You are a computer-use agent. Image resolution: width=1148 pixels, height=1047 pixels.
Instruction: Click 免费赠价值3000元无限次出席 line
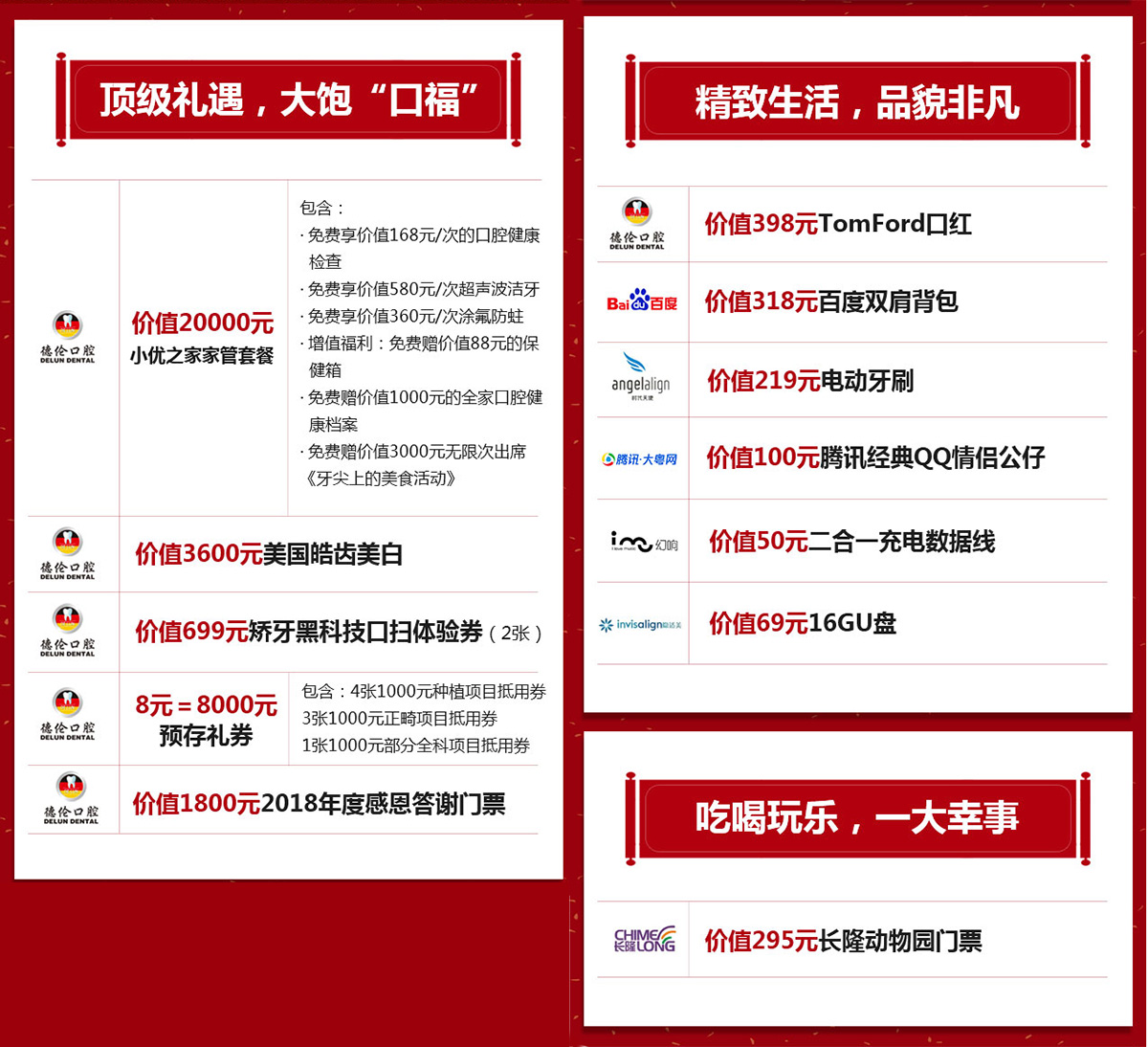coord(413,452)
